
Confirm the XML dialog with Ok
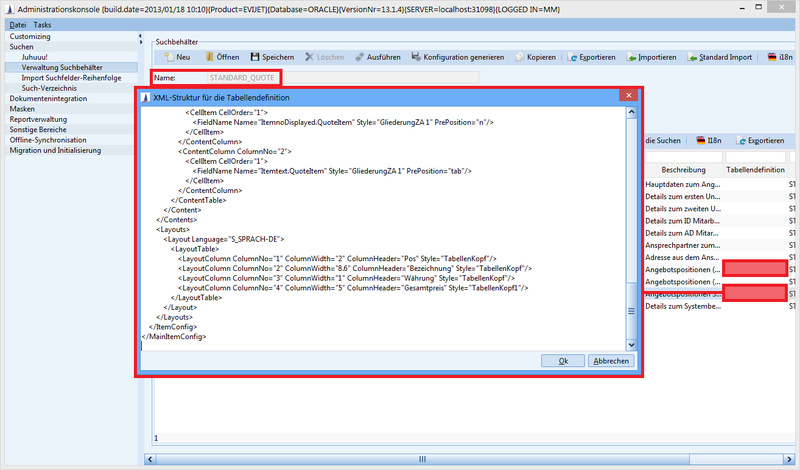tap(563, 360)
